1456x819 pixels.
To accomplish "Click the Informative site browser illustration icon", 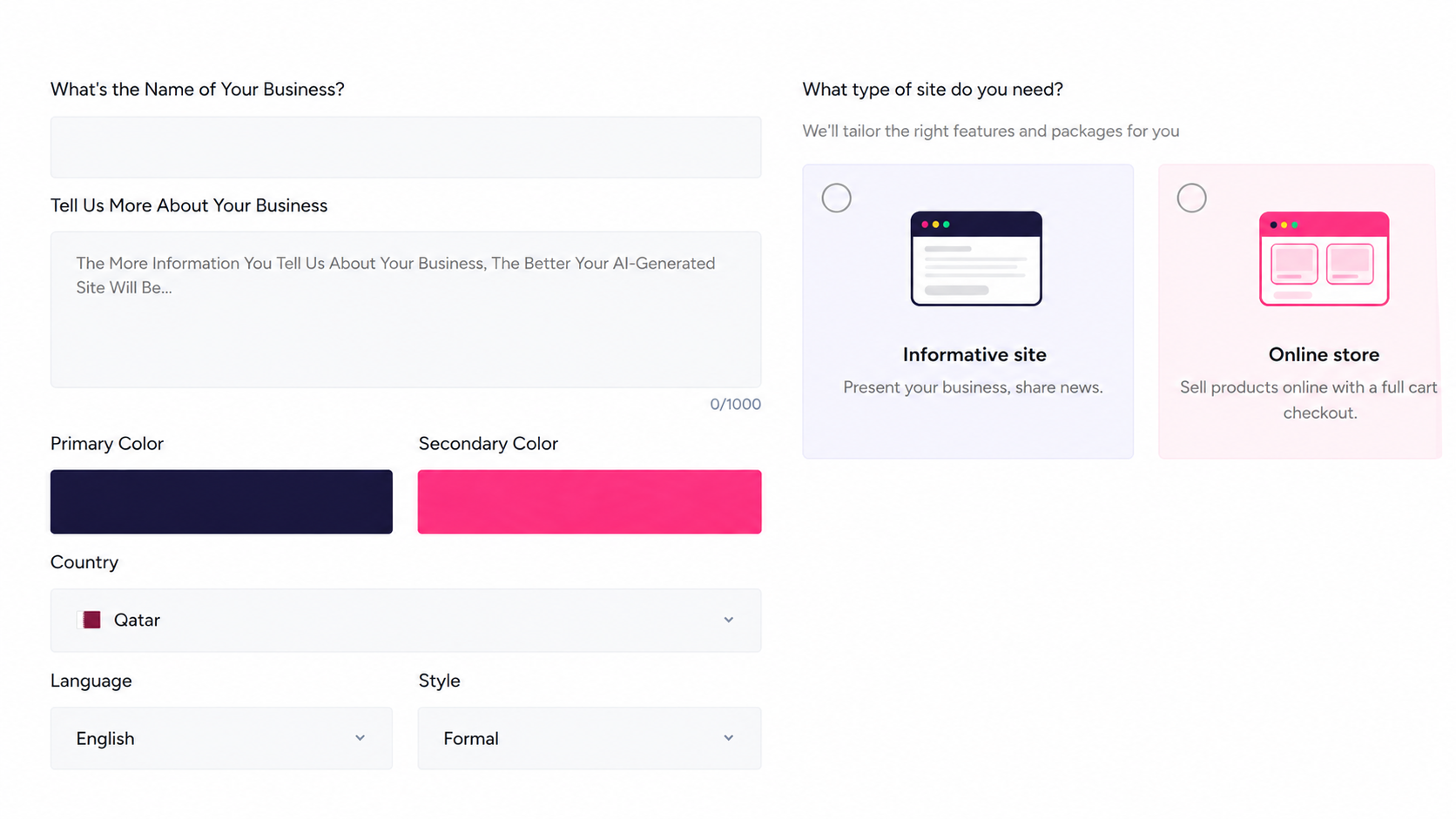I will click(976, 258).
